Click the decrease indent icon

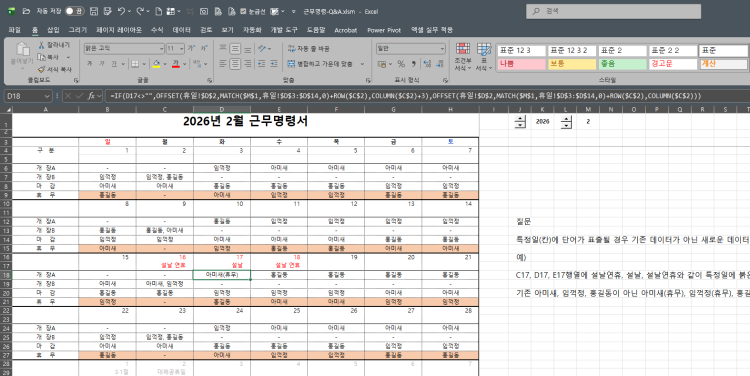click(x=261, y=64)
